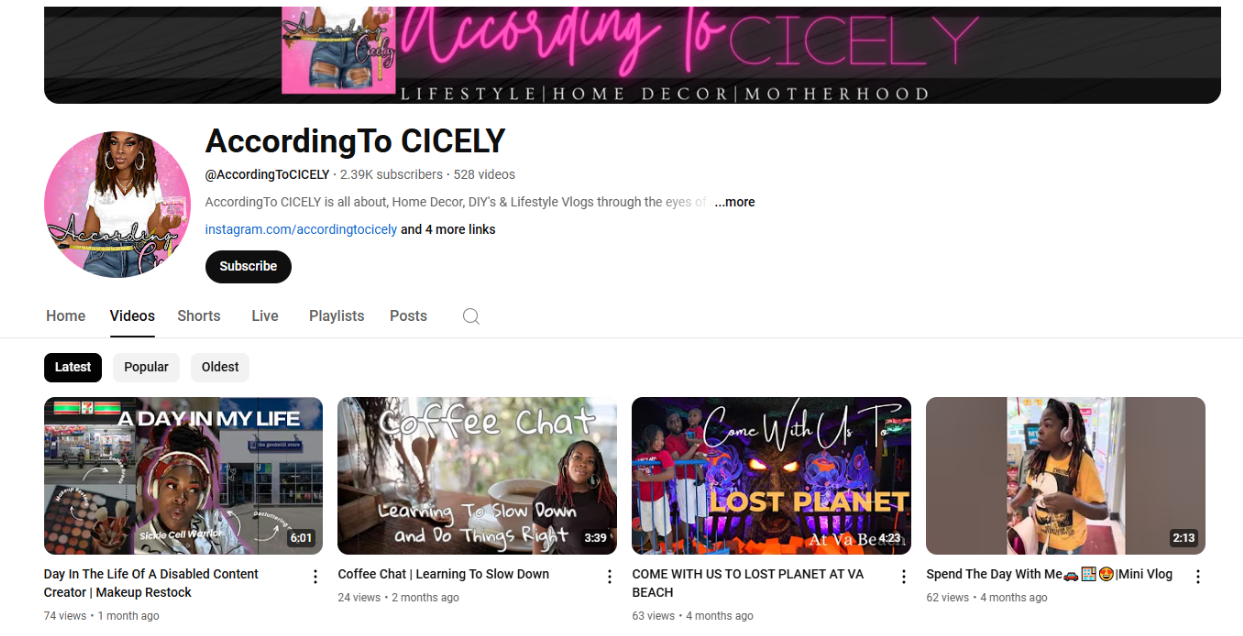Open the Posts tab
This screenshot has width=1243, height=636.
pos(408,316)
